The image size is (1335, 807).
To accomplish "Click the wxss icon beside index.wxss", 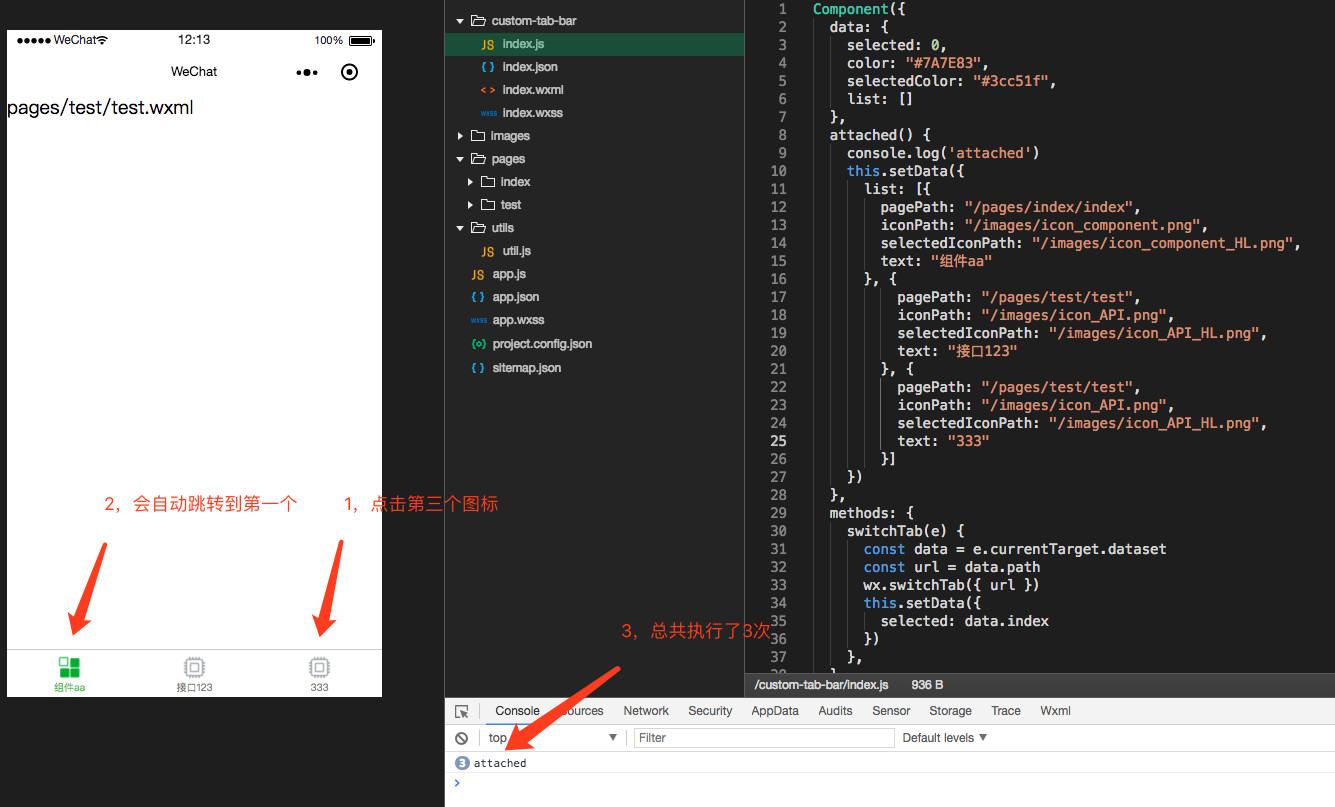I will point(488,113).
